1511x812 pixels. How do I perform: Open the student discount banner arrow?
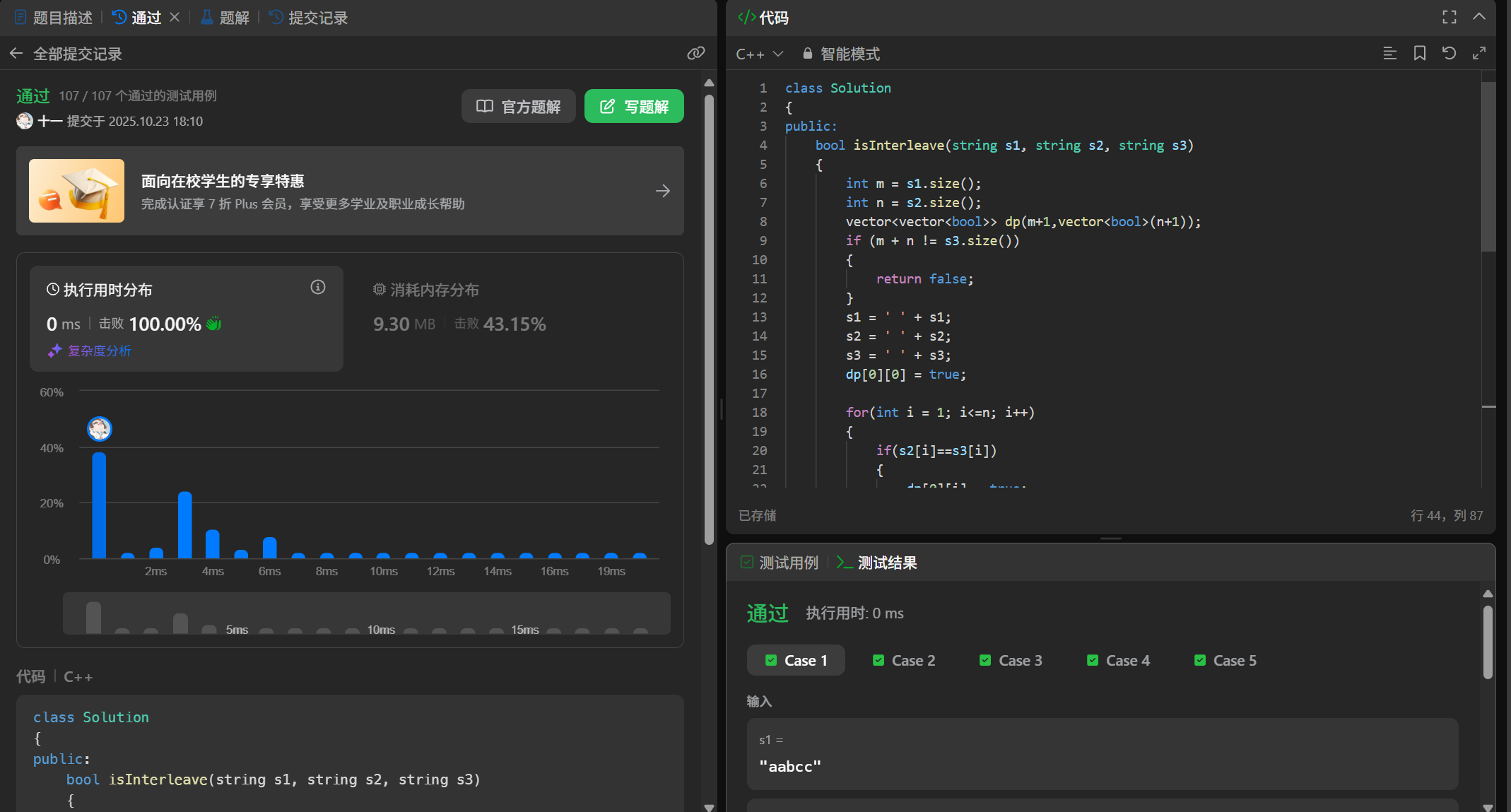click(x=662, y=191)
